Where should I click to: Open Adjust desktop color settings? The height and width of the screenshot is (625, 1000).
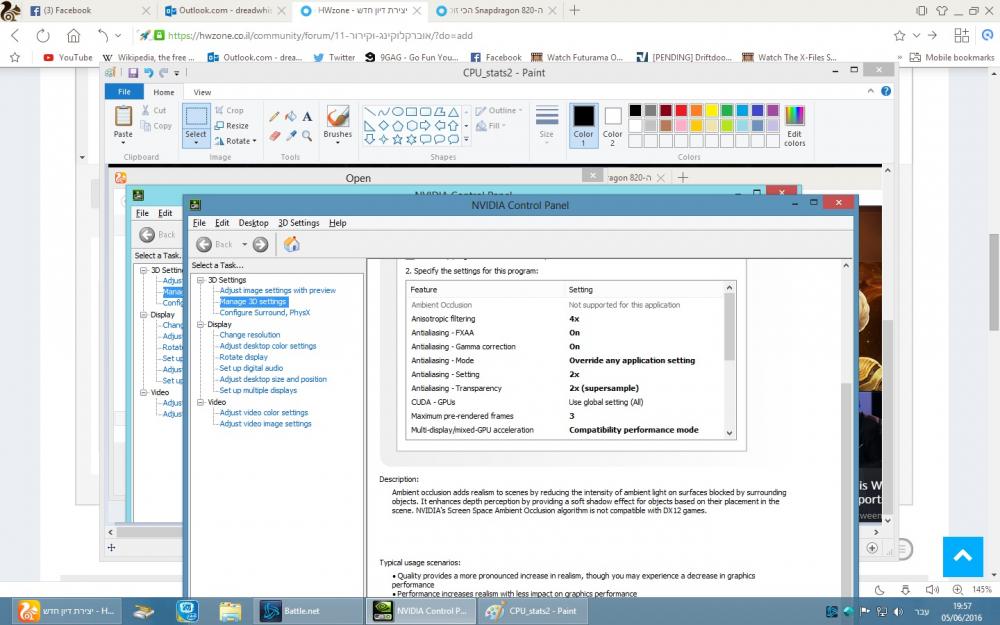pos(268,346)
